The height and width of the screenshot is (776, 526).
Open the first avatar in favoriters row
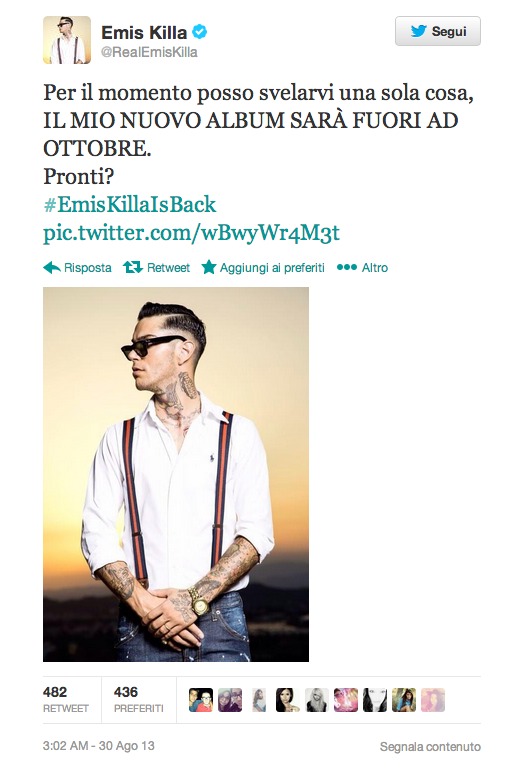201,700
